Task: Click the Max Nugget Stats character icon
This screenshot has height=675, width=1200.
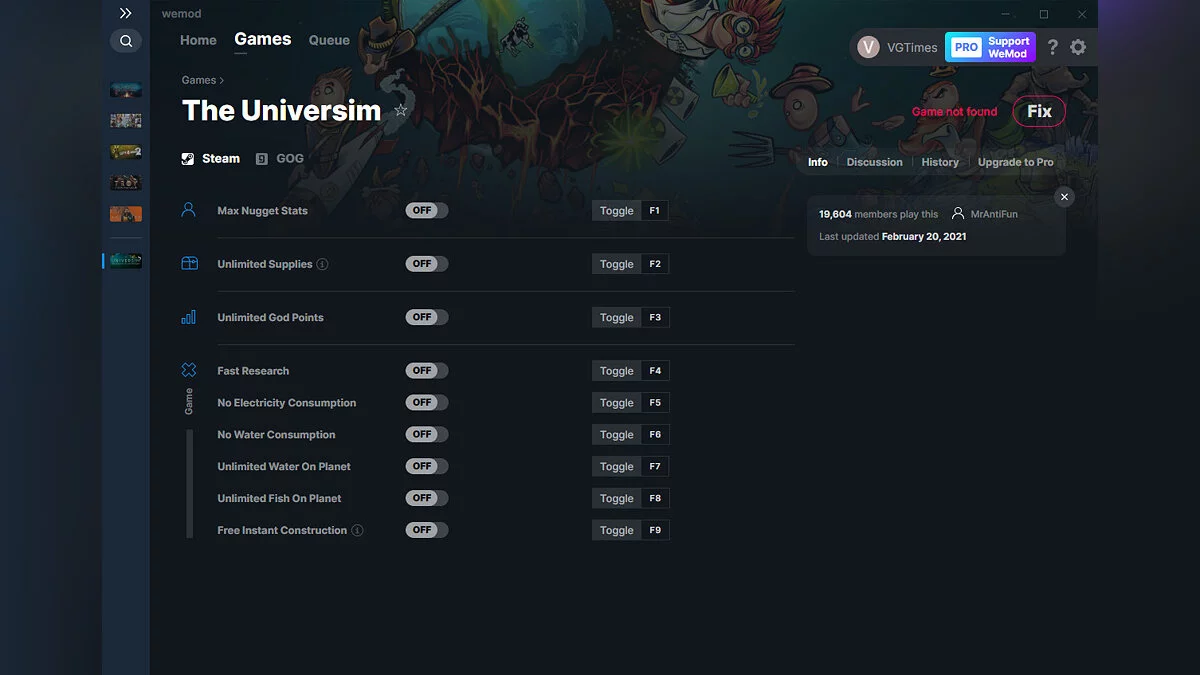Action: 188,209
